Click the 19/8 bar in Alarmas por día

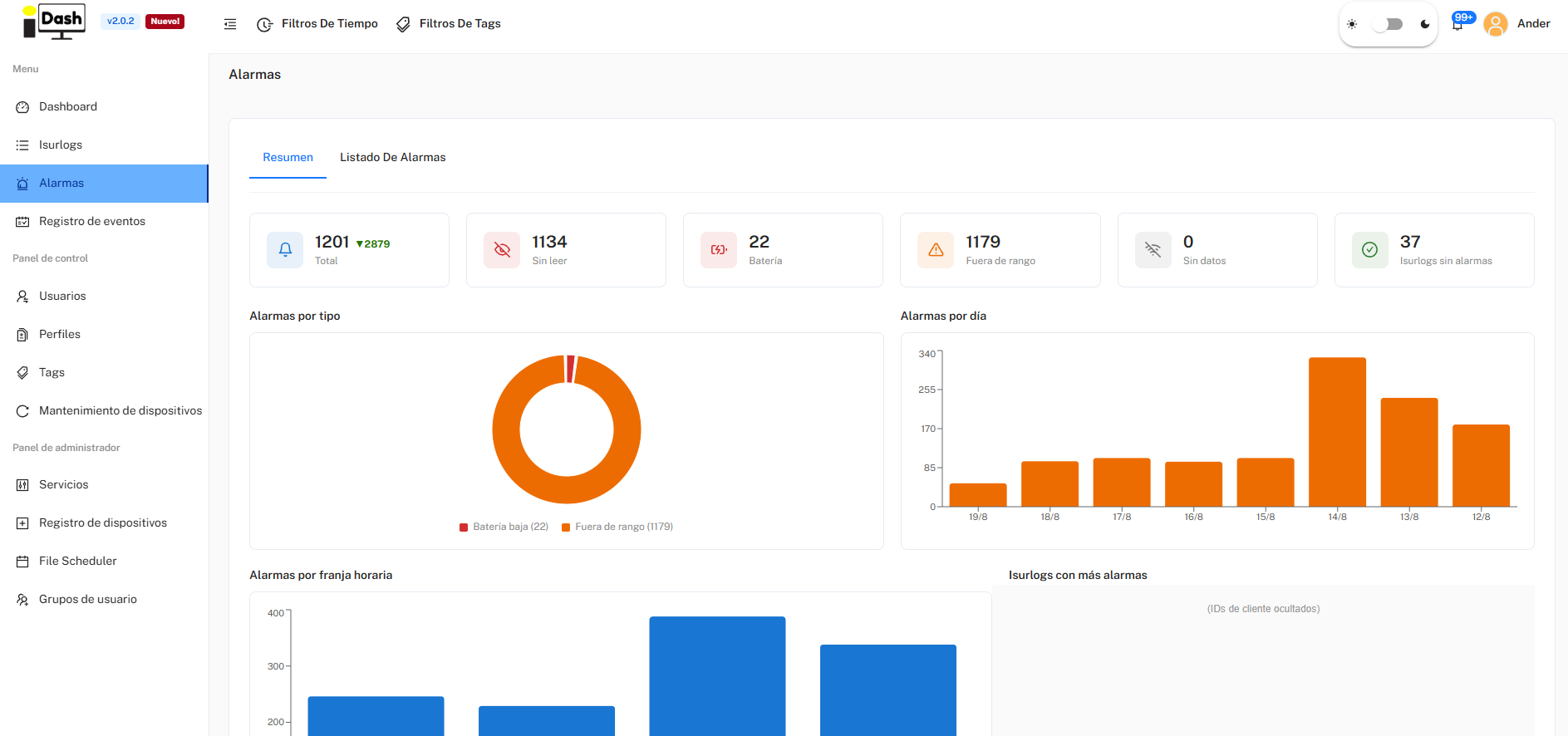pos(978,495)
